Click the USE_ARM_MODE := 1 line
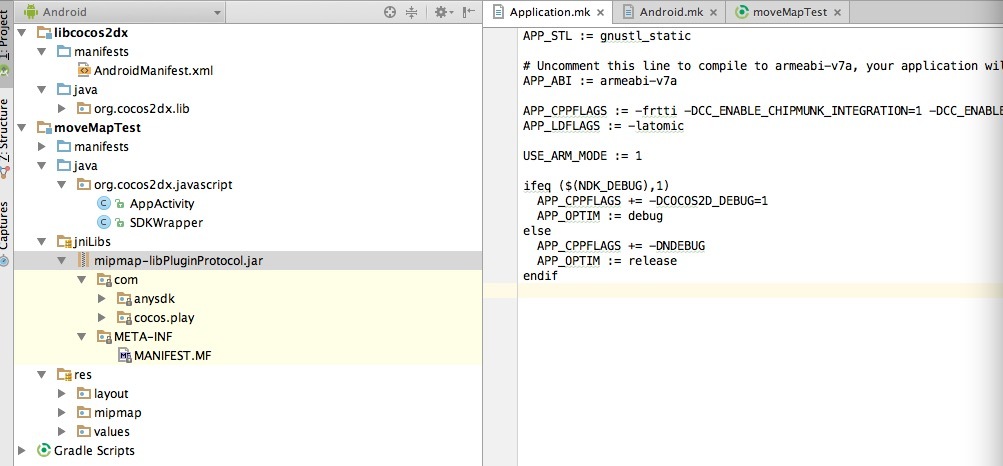1003x466 pixels. click(582, 155)
